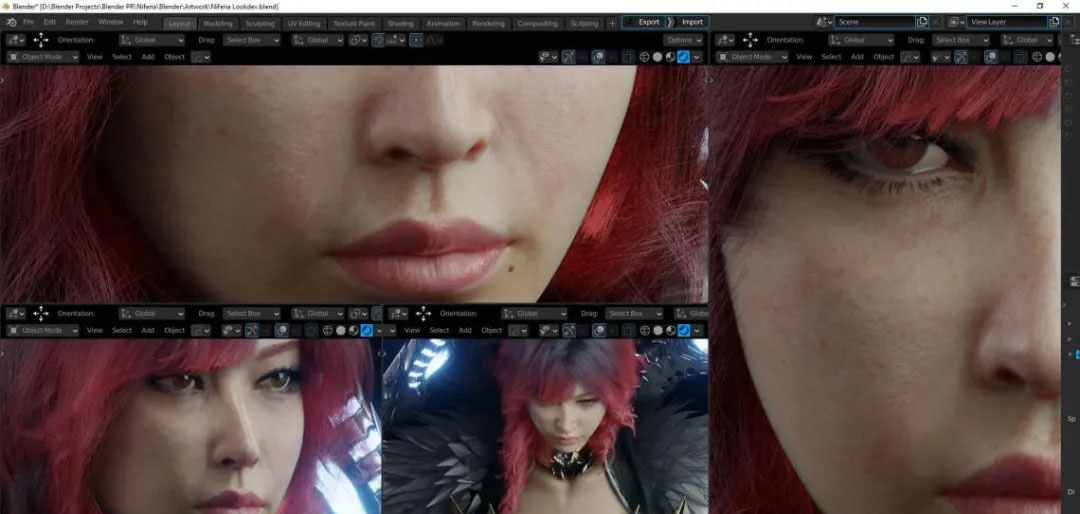Open editor type dropdown in bottom-left viewport
This screenshot has width=1080, height=514.
click(x=15, y=313)
